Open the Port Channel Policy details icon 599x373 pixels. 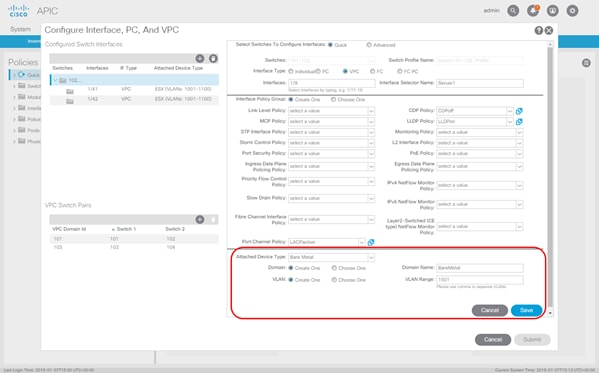(x=371, y=242)
